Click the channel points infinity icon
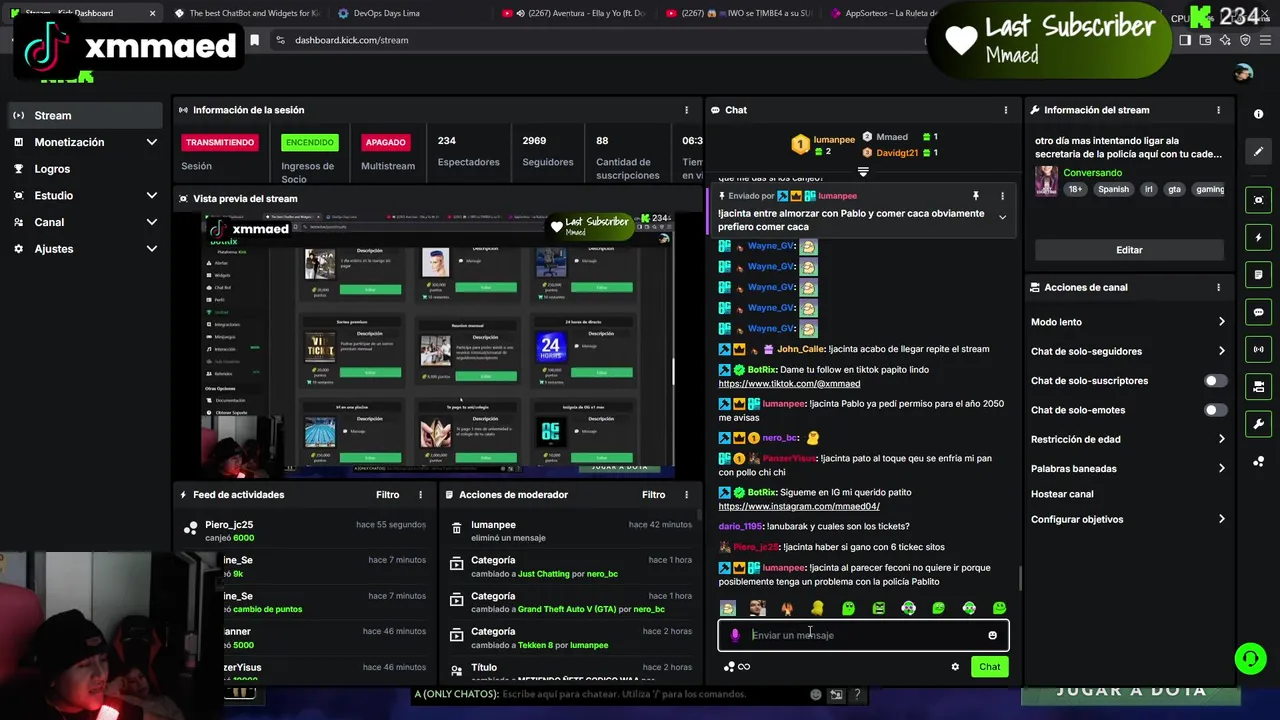This screenshot has height=720, width=1280. tap(743, 667)
